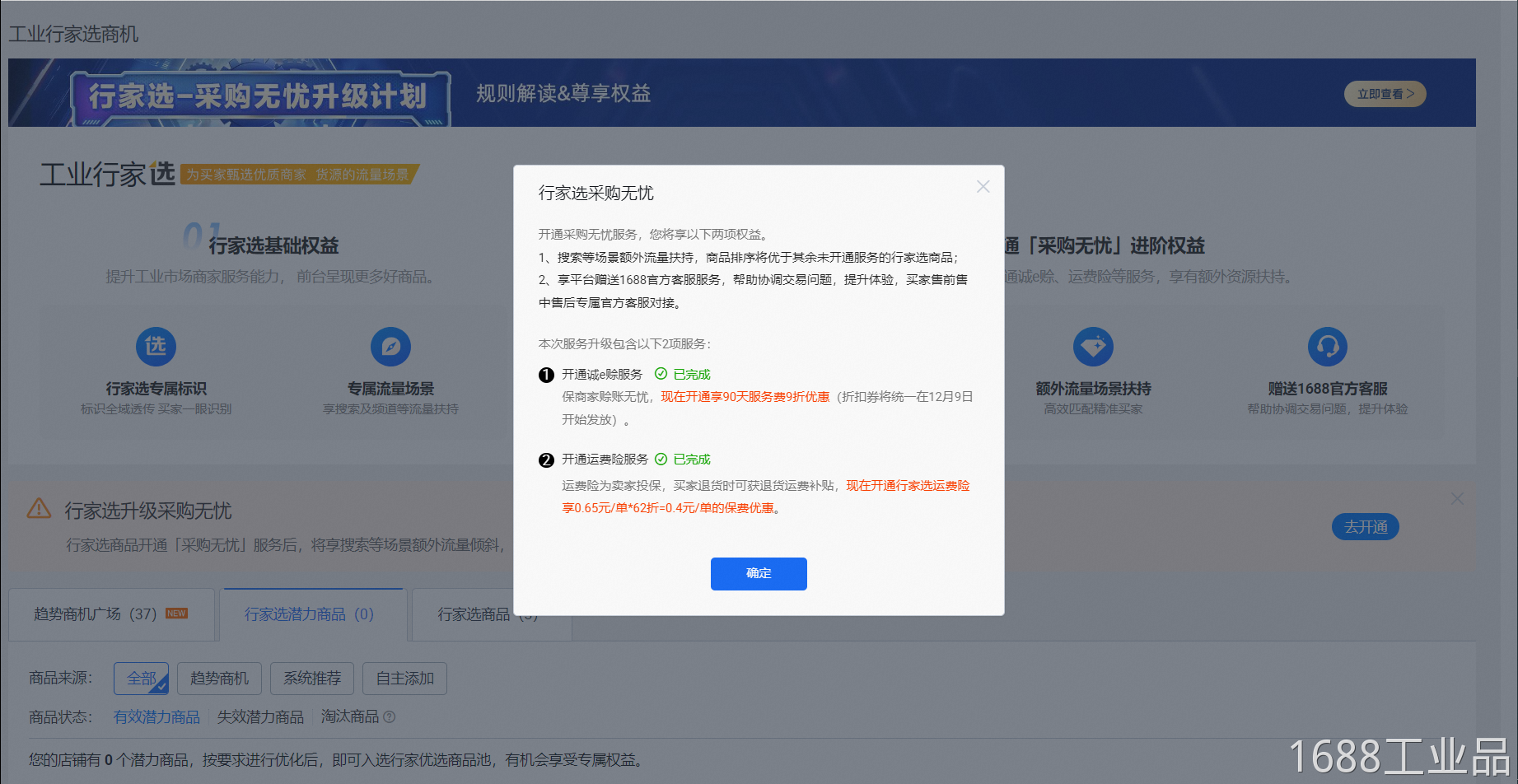Click the 确定 confirm button
Screen dimensions: 1518x784
[x=758, y=573]
